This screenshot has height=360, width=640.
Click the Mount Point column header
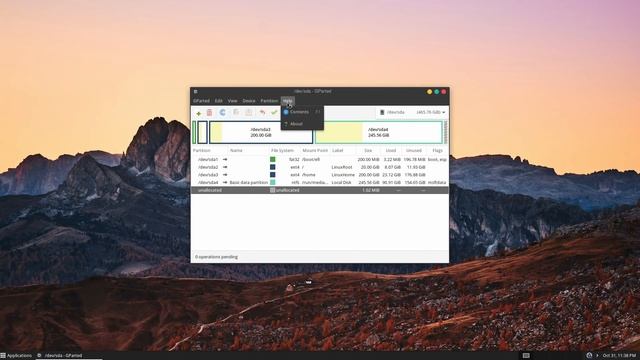tap(315, 151)
